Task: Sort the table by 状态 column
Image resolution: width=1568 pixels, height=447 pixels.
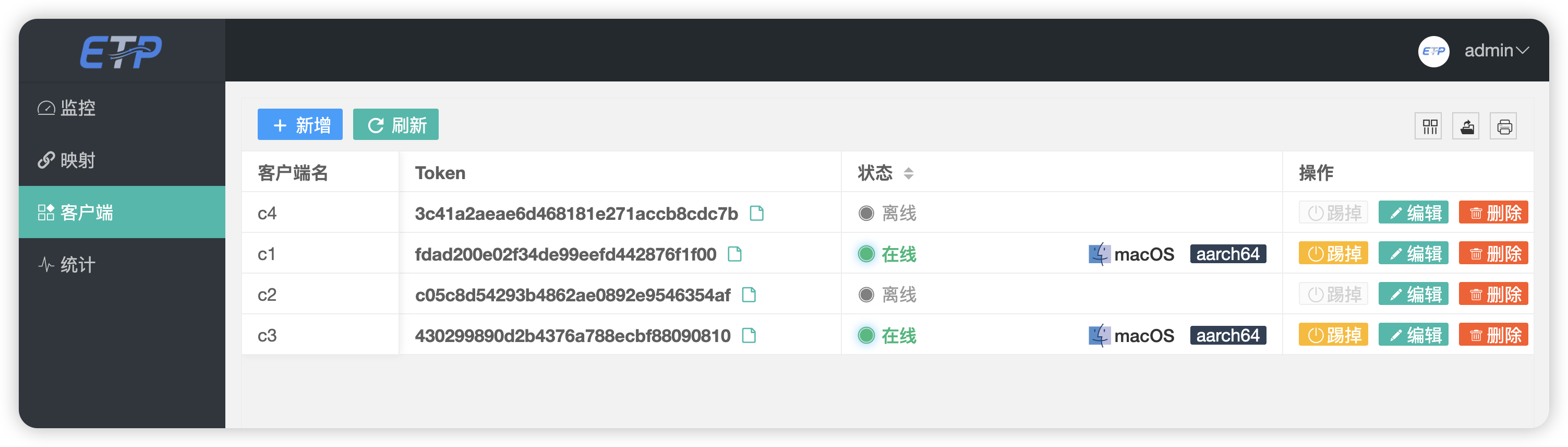Action: (x=908, y=173)
